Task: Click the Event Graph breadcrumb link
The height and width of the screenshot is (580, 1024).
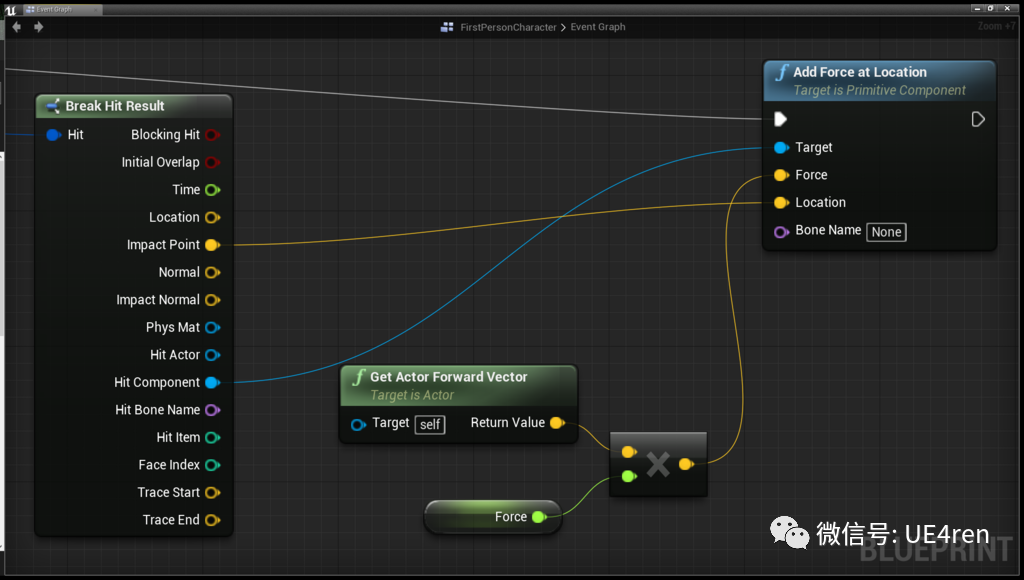Action: 597,27
